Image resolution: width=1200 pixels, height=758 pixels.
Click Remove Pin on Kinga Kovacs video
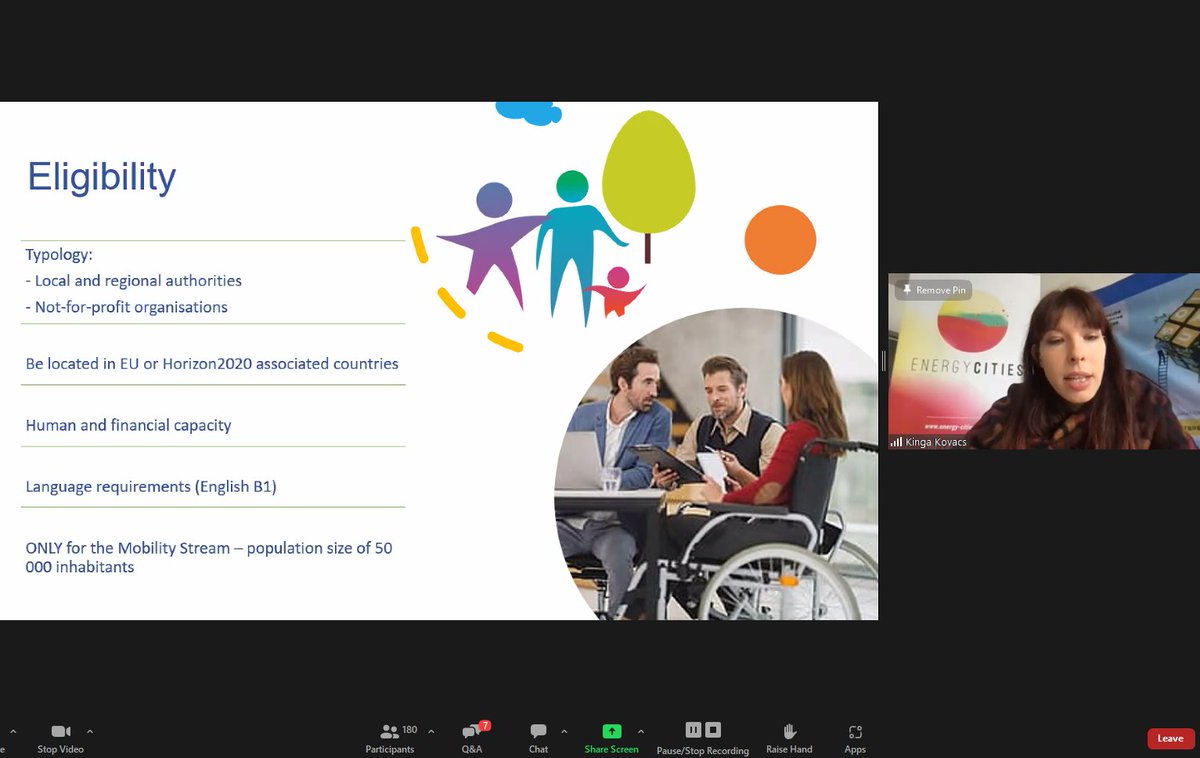pyautogui.click(x=933, y=290)
